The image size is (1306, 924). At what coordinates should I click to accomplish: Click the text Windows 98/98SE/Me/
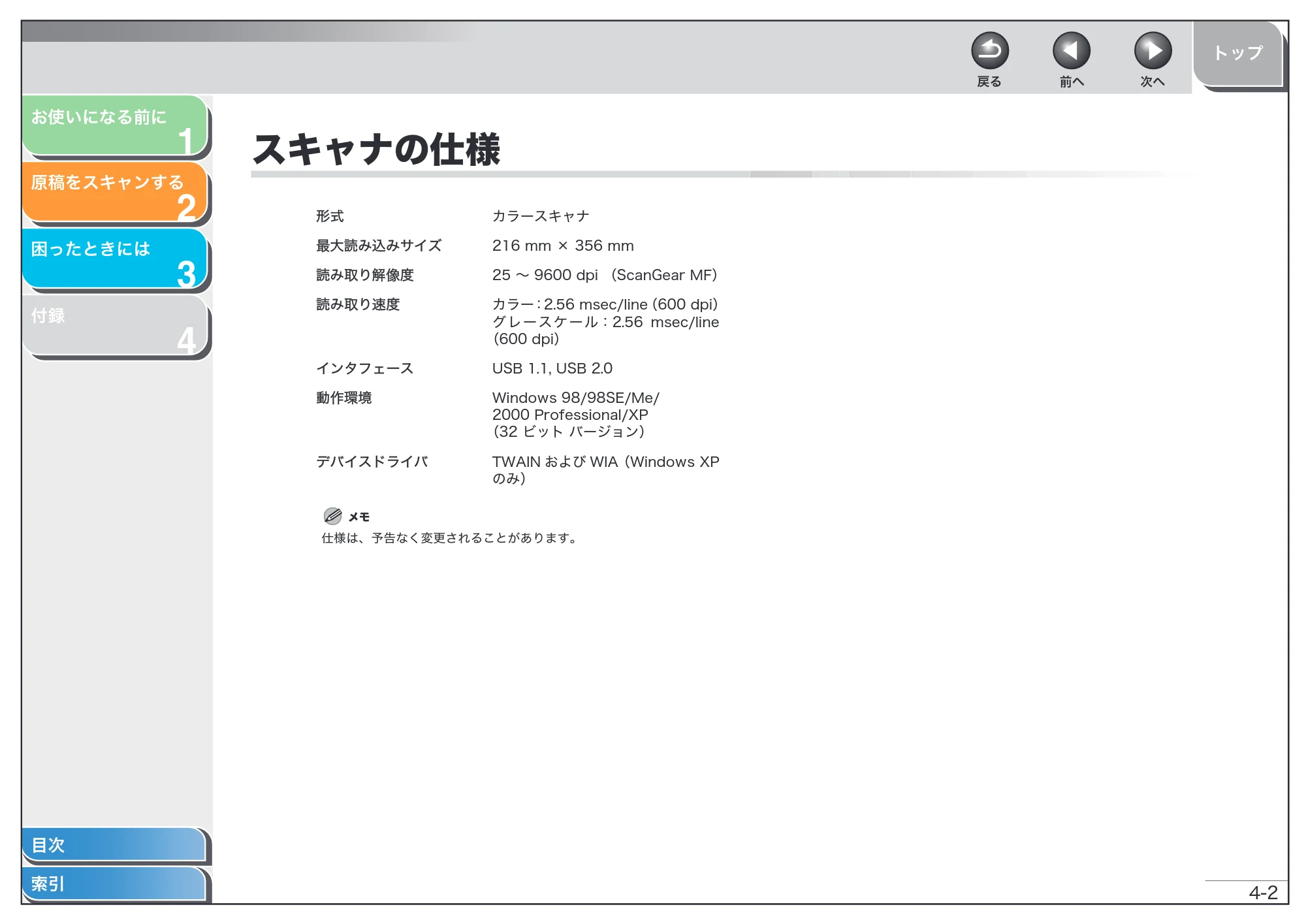576,398
